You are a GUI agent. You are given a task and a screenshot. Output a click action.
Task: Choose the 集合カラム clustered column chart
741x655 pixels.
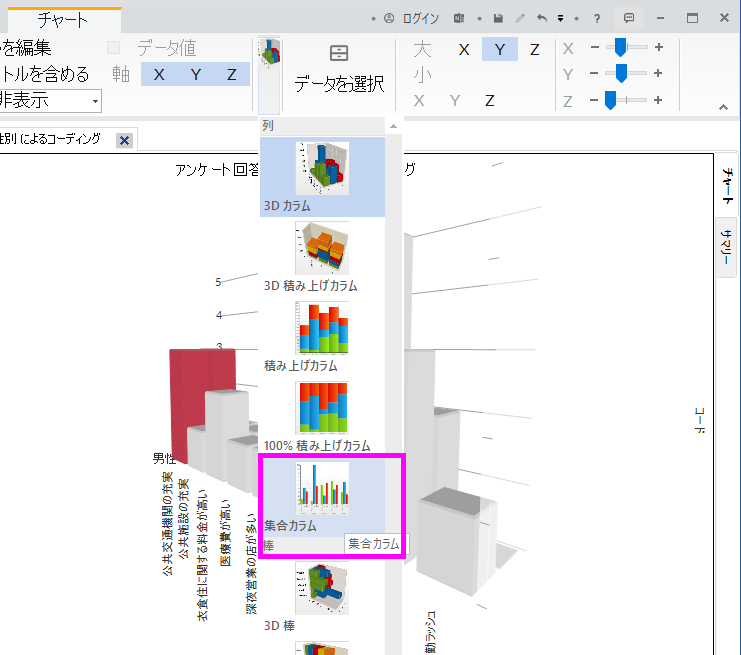[323, 494]
